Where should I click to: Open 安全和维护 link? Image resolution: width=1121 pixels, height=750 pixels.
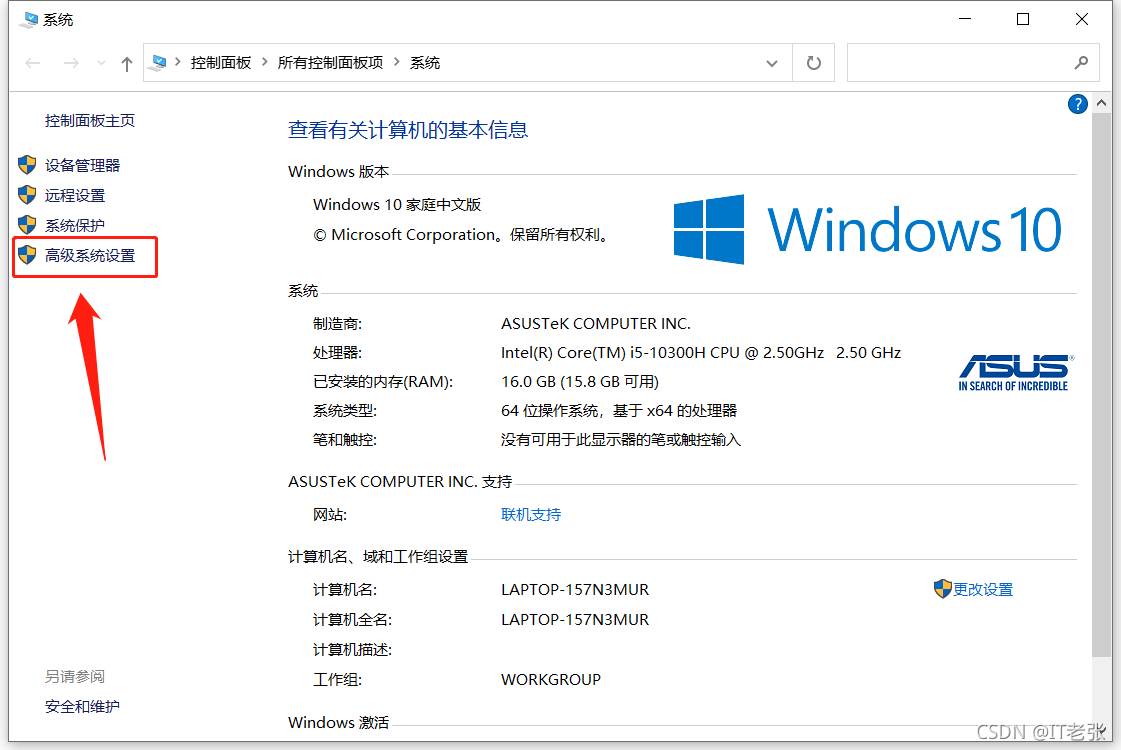click(82, 706)
